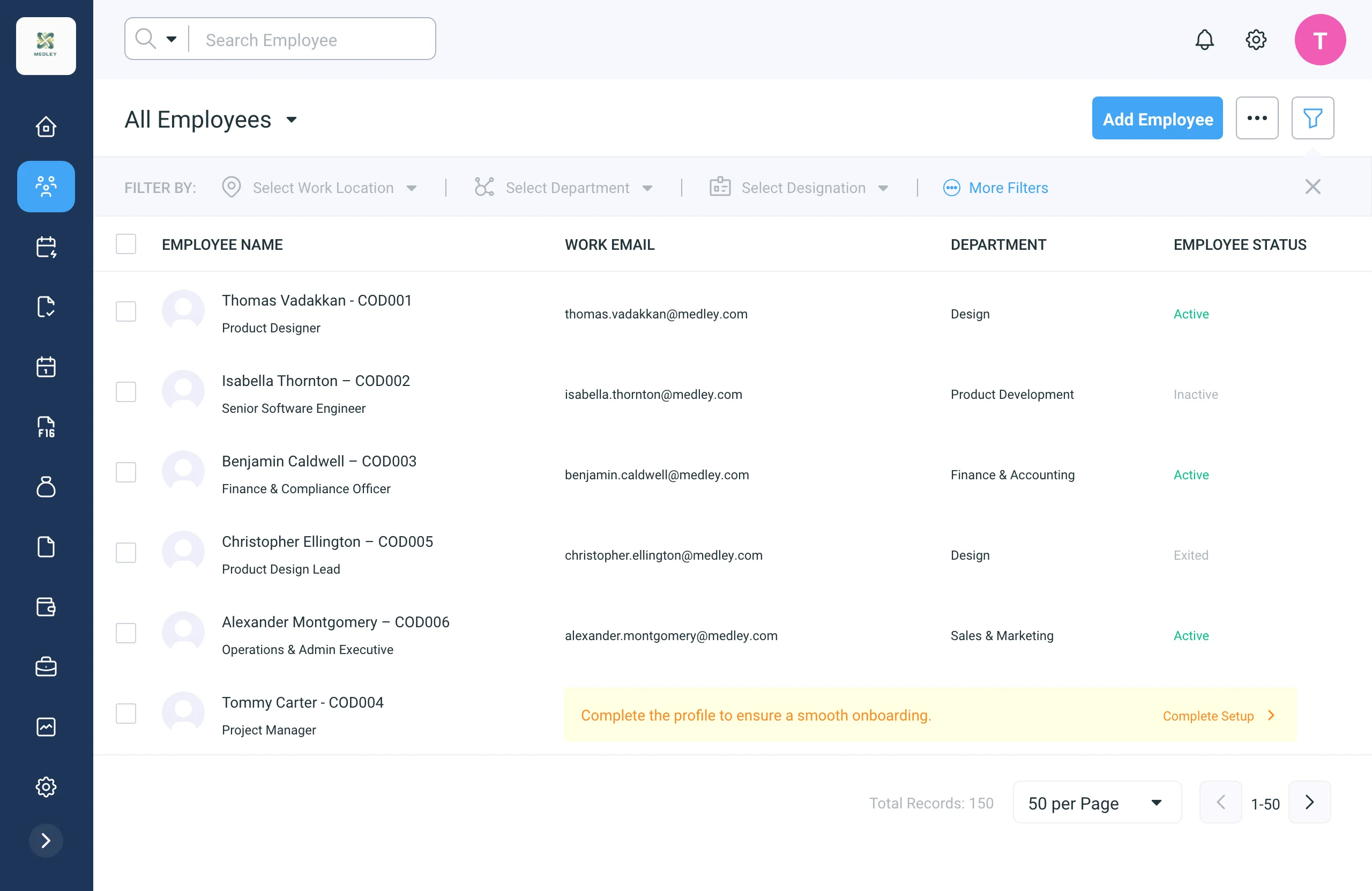Click Exited status of Christopher Ellington
Screen dimensions: 1372x891
pyautogui.click(x=1190, y=555)
